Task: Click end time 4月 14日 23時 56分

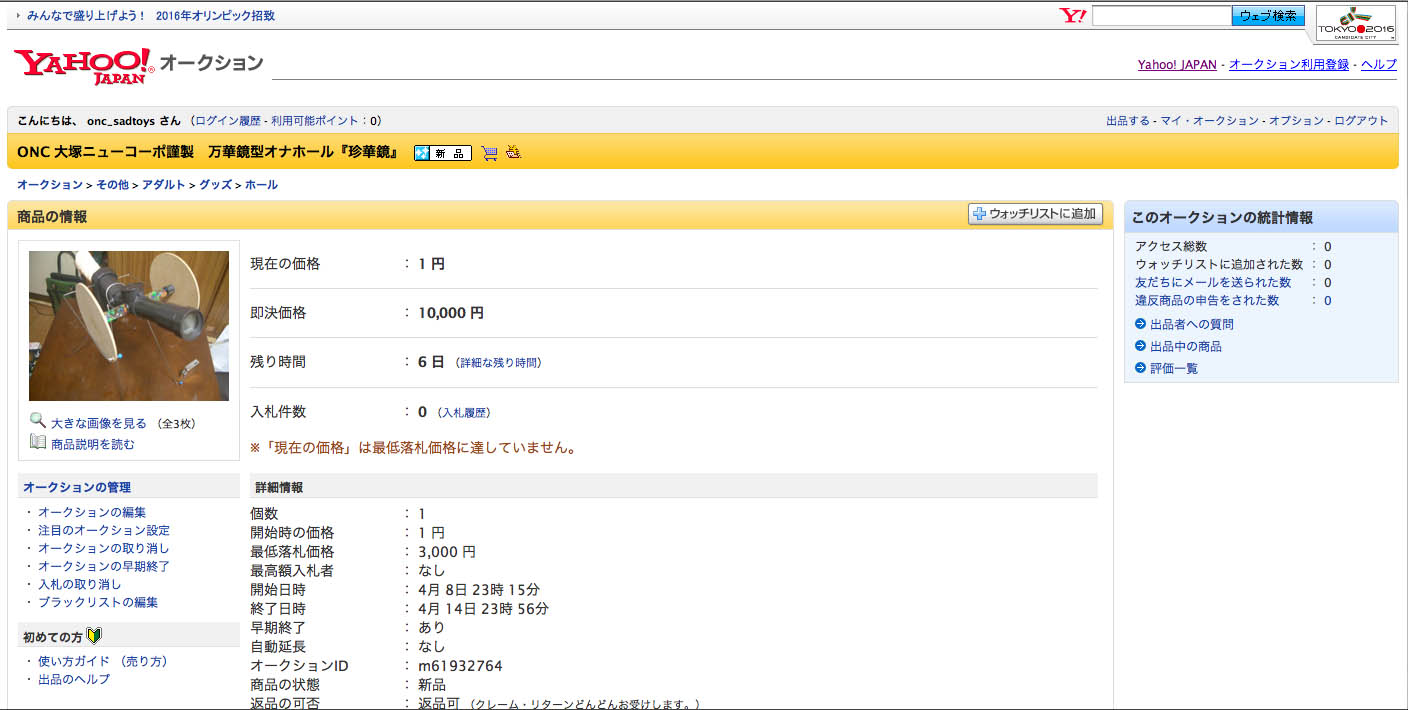Action: (x=484, y=609)
